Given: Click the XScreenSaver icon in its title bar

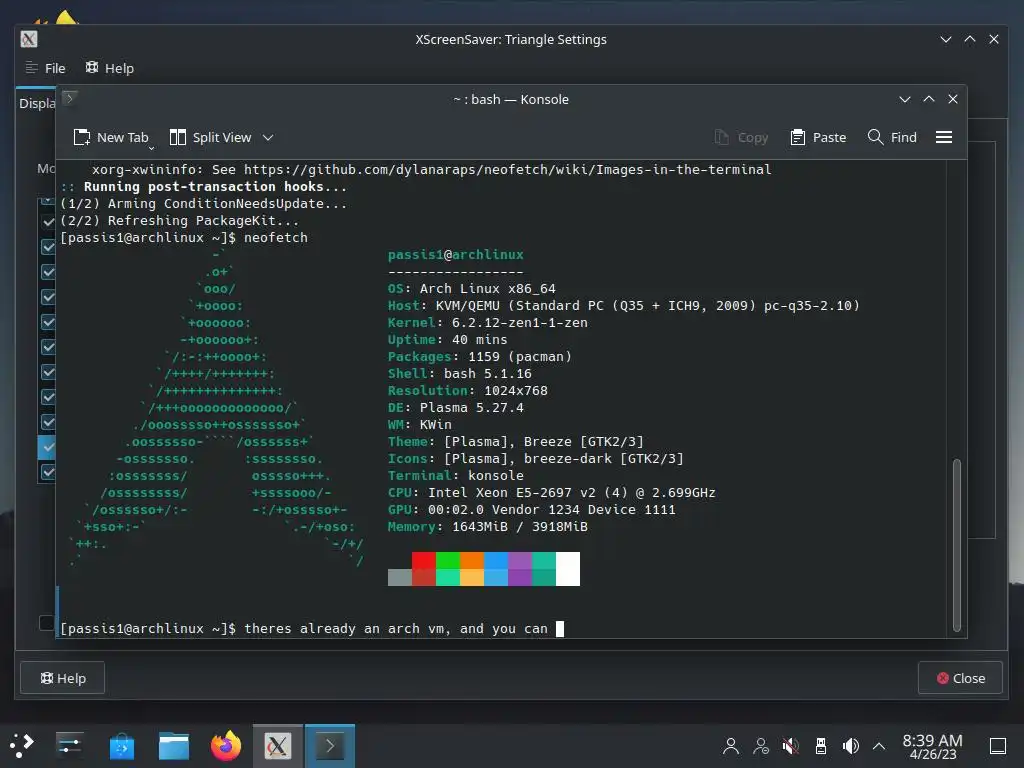Looking at the screenshot, I should tap(29, 39).
